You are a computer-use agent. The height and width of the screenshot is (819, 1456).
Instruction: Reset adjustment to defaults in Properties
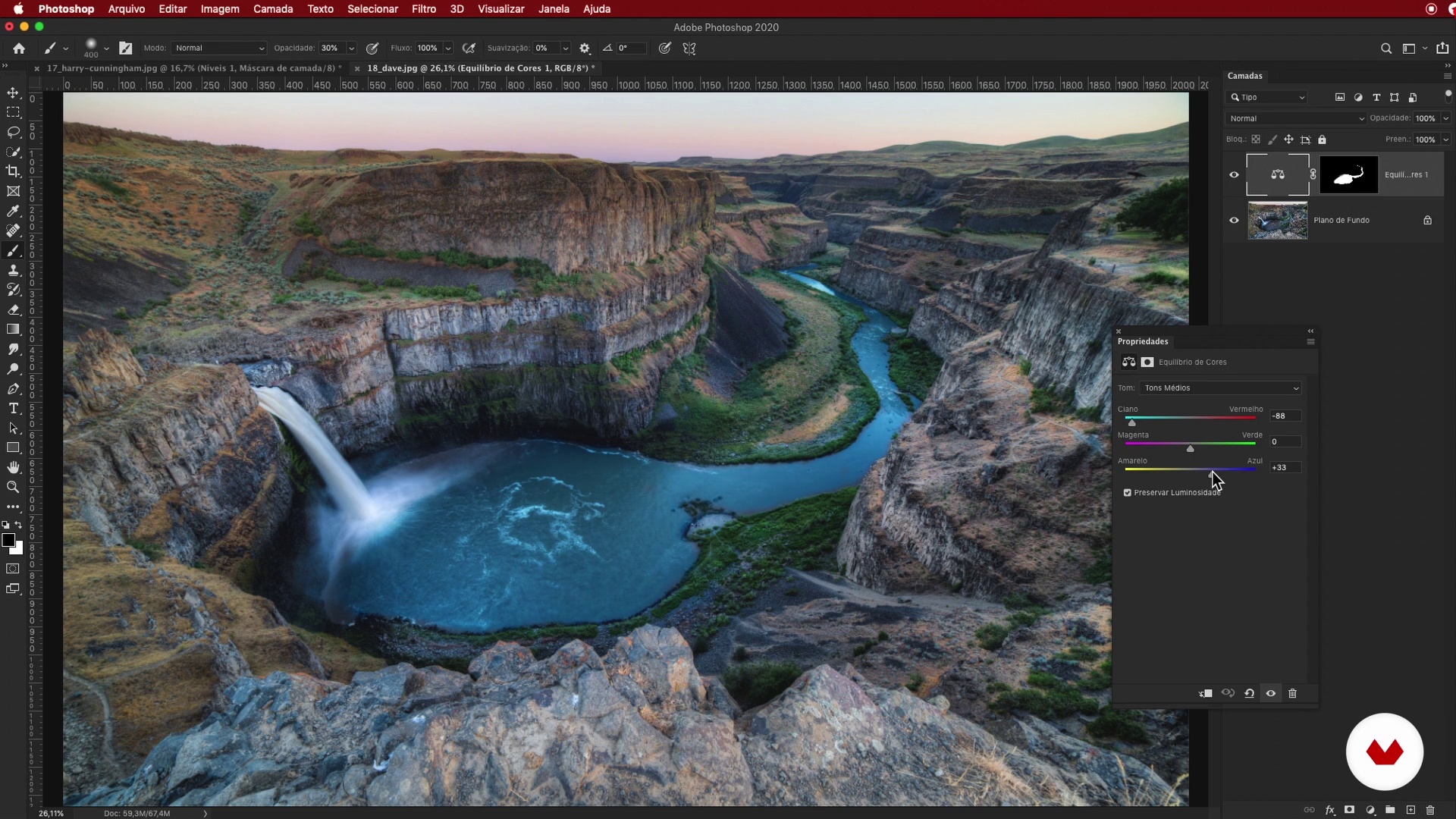point(1249,693)
